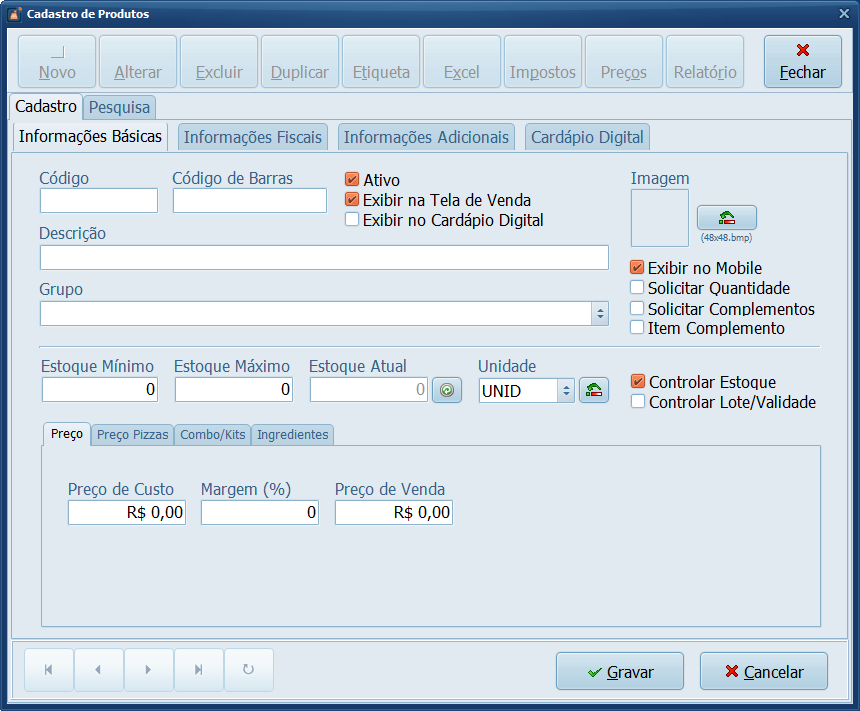The width and height of the screenshot is (860, 711).
Task: Enable Solicitar Quantidade option
Action: click(637, 288)
